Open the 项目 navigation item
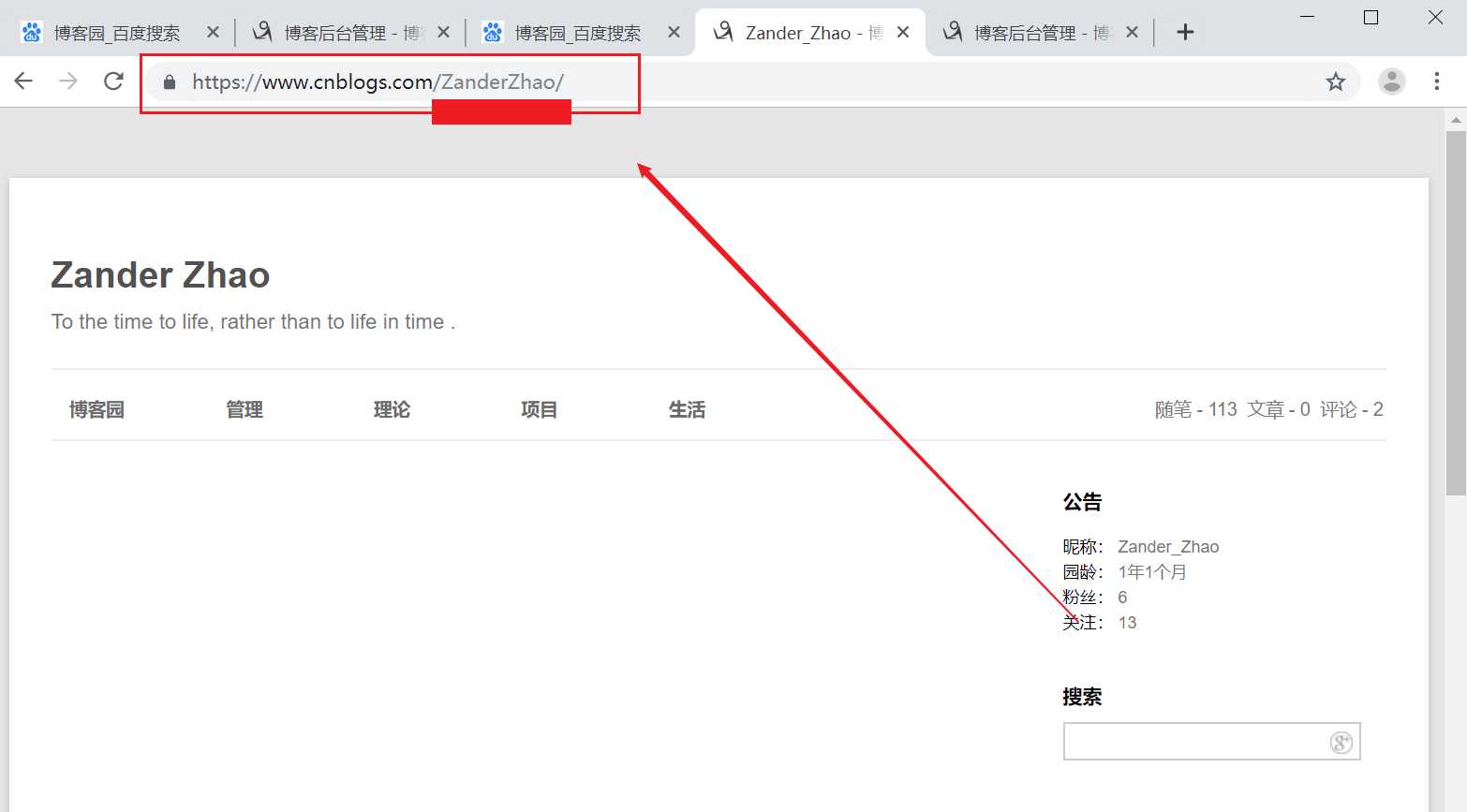 coord(539,409)
